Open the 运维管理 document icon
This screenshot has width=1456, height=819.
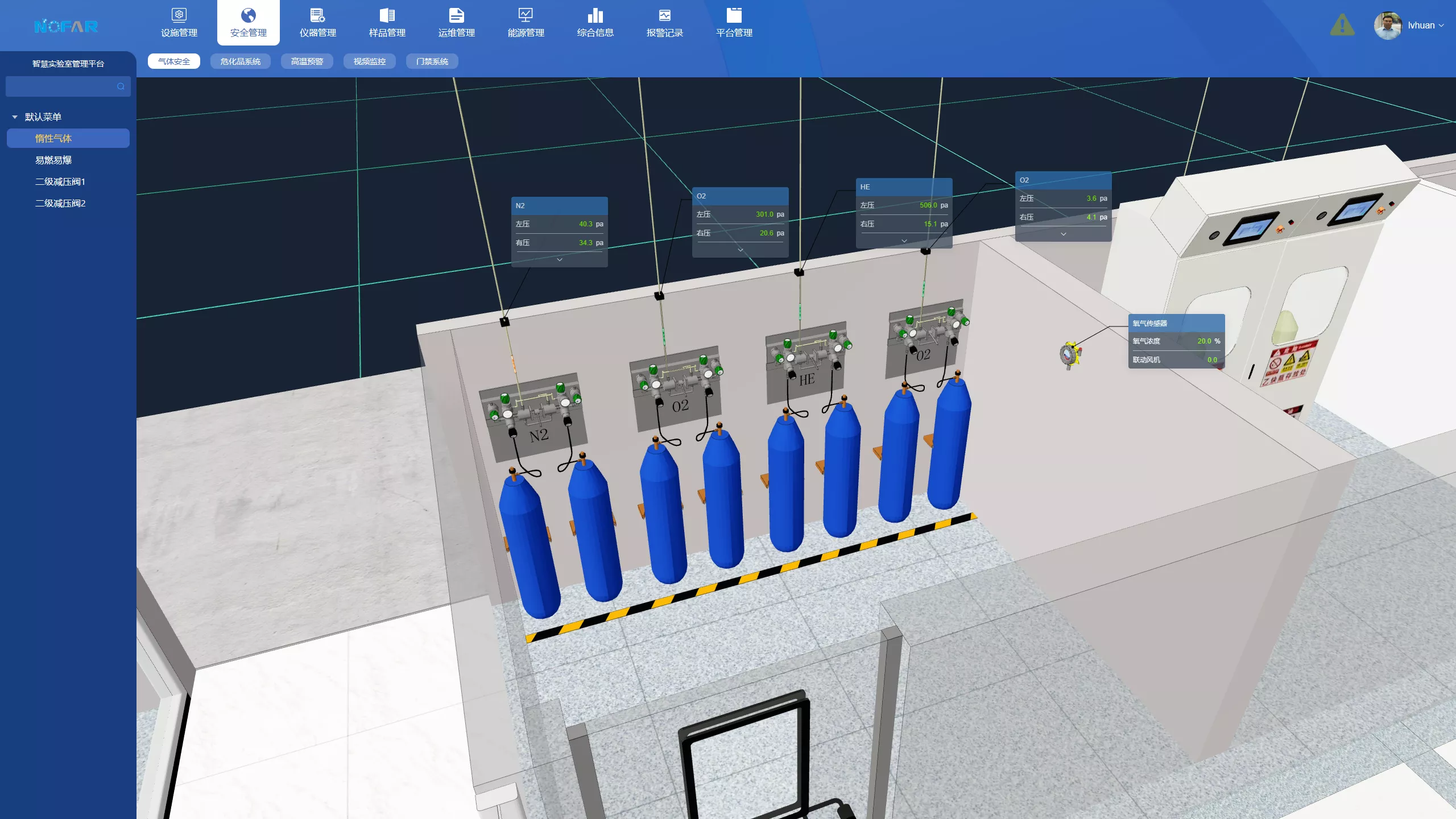click(456, 15)
